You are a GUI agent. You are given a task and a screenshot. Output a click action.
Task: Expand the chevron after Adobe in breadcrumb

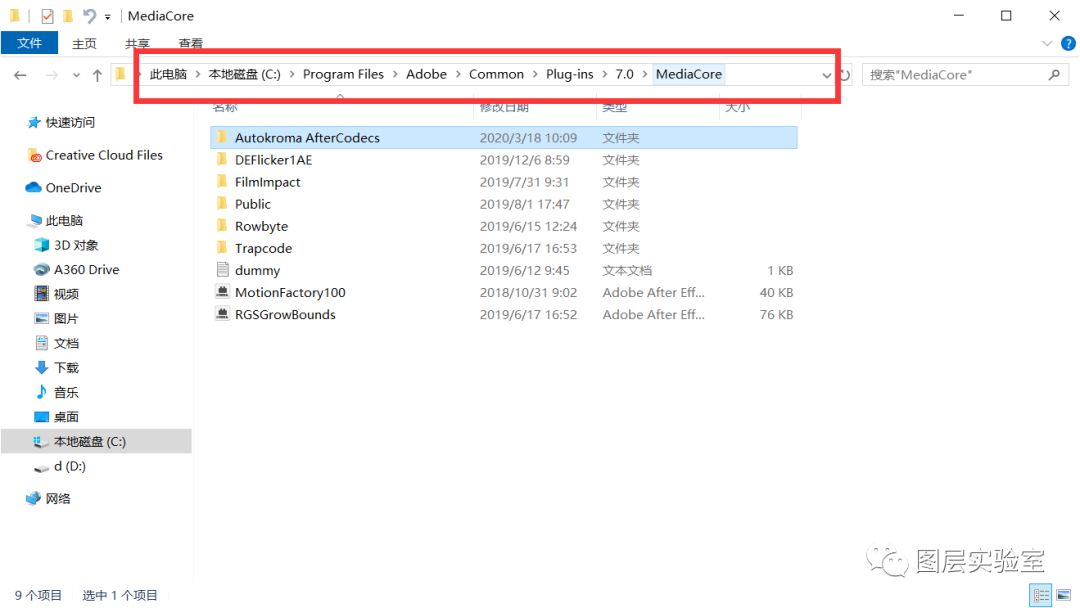(458, 74)
